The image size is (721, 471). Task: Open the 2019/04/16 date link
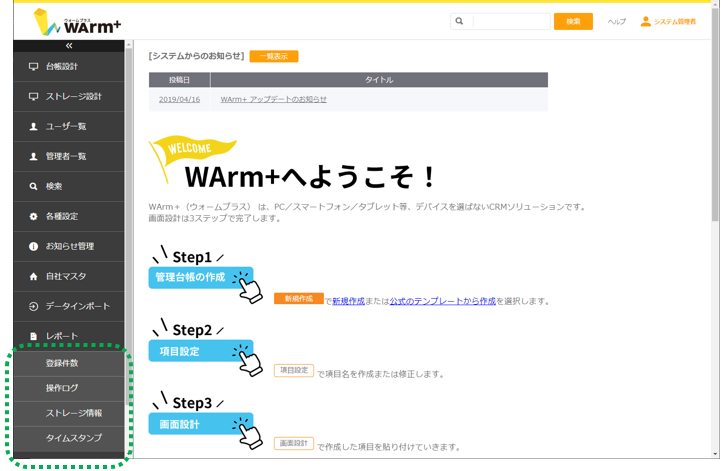[x=179, y=99]
